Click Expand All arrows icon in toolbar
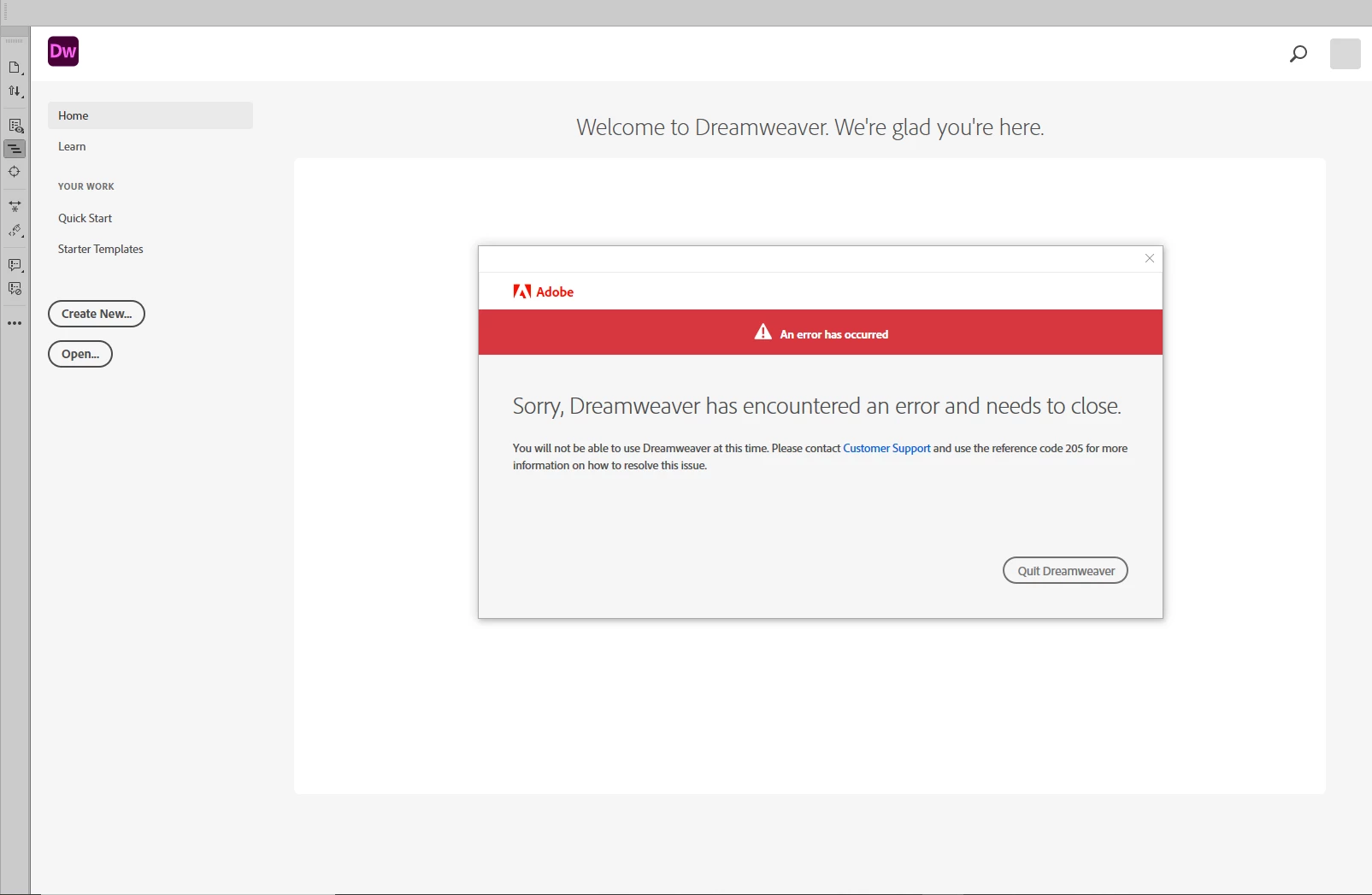1372x895 pixels. (x=15, y=206)
